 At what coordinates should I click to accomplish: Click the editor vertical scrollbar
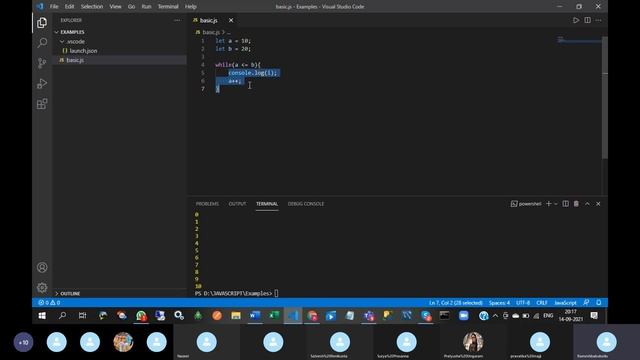(605, 97)
